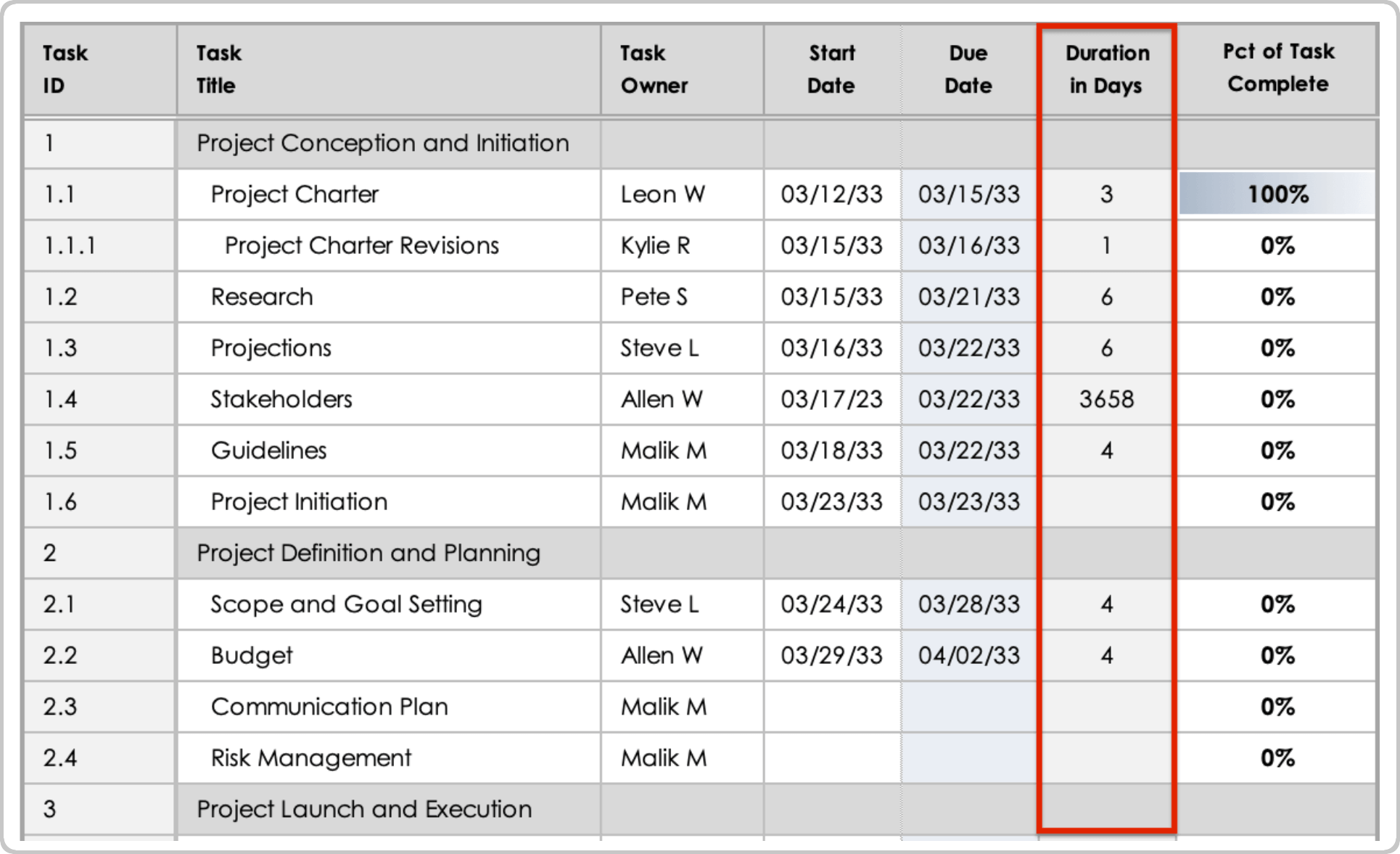Viewport: 1400px width, 854px height.
Task: Click the Project Launch and Execution section row
Action: [363, 808]
